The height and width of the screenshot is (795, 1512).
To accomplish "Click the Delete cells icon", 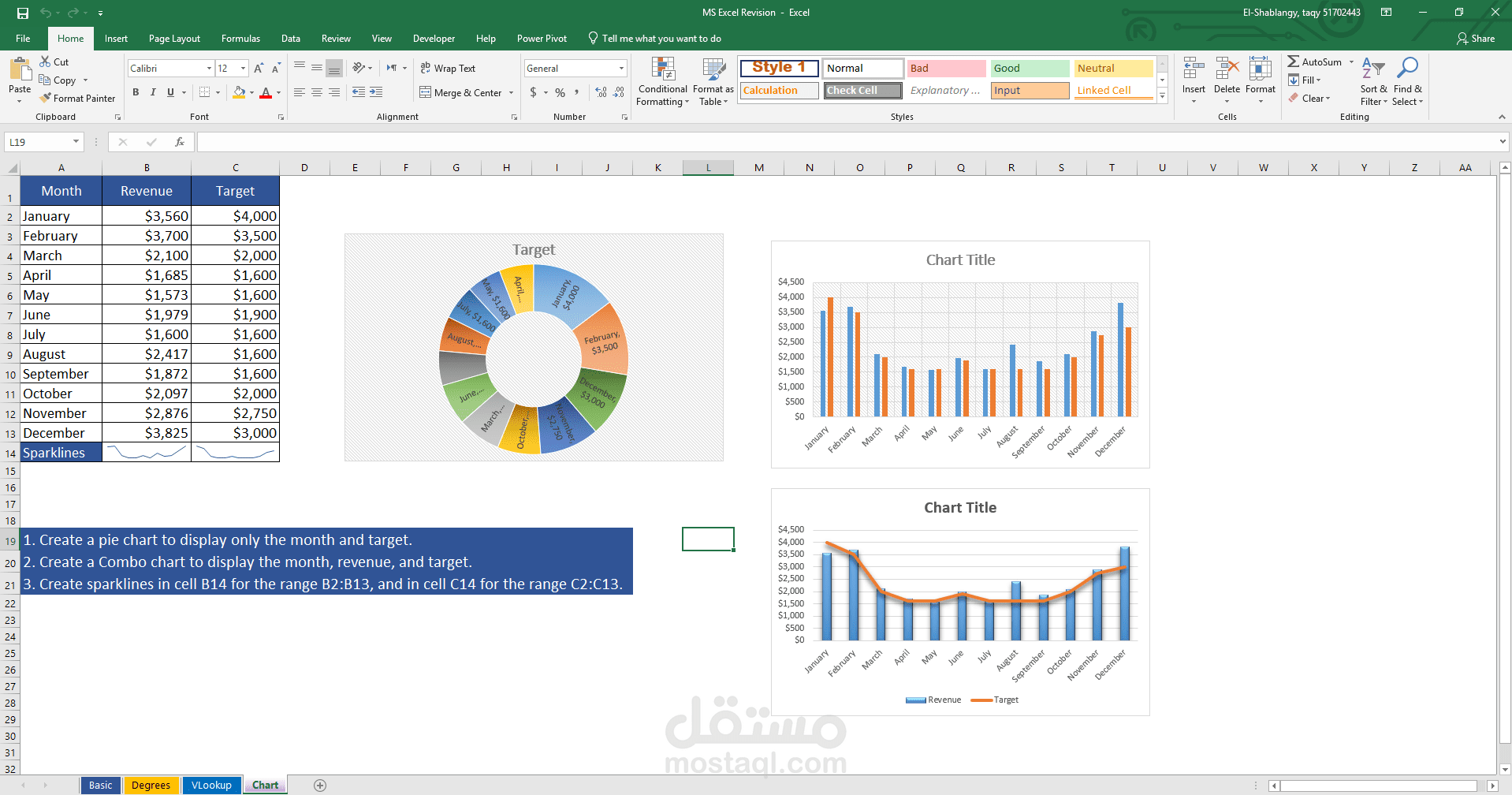I will tap(1227, 69).
